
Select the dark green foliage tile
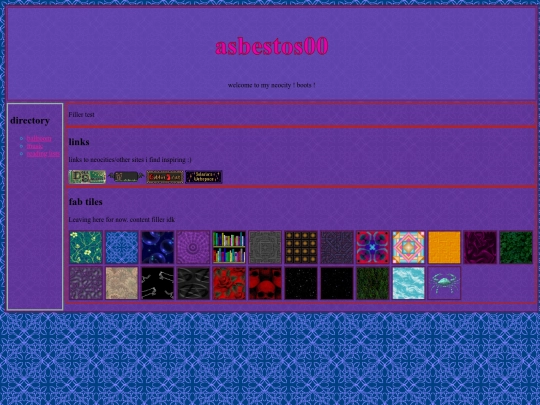click(516, 247)
